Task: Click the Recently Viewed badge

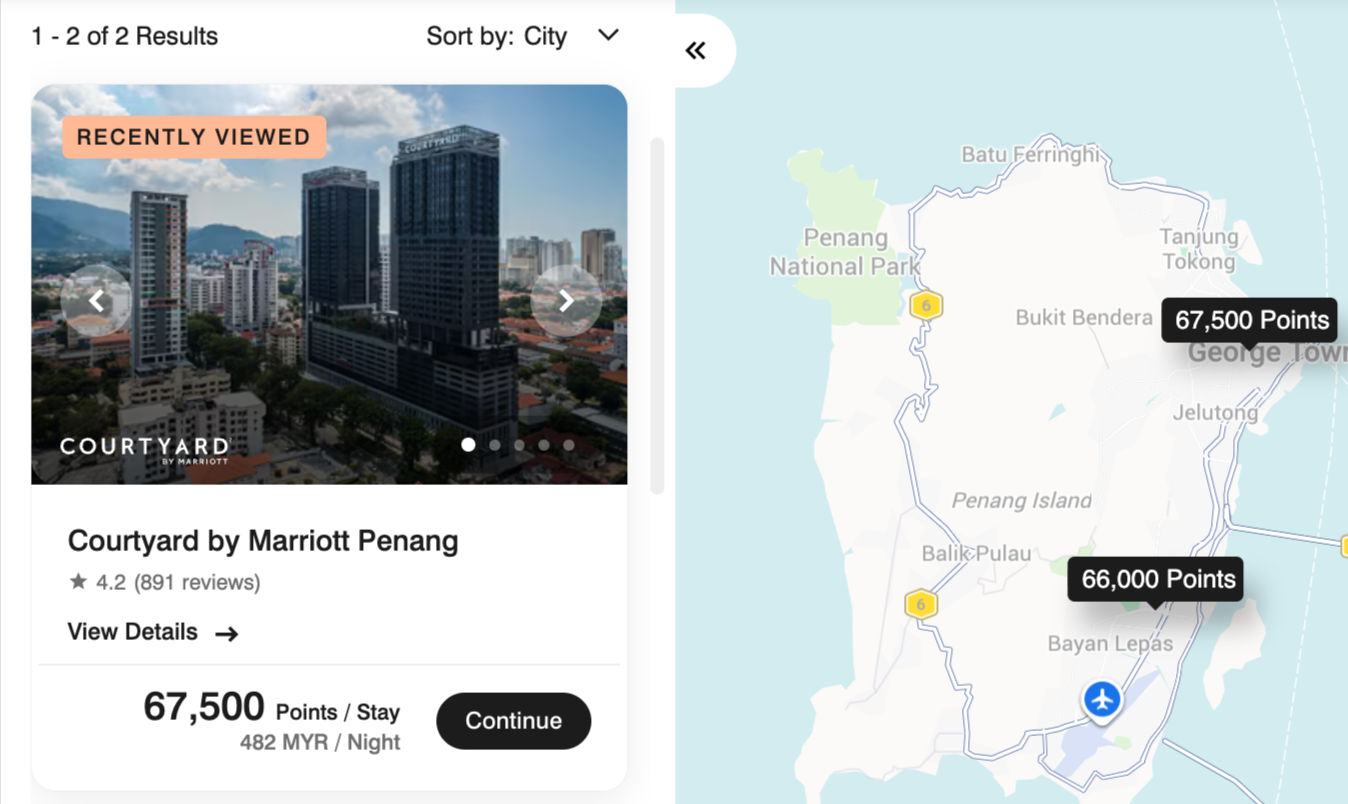Action: [194, 137]
